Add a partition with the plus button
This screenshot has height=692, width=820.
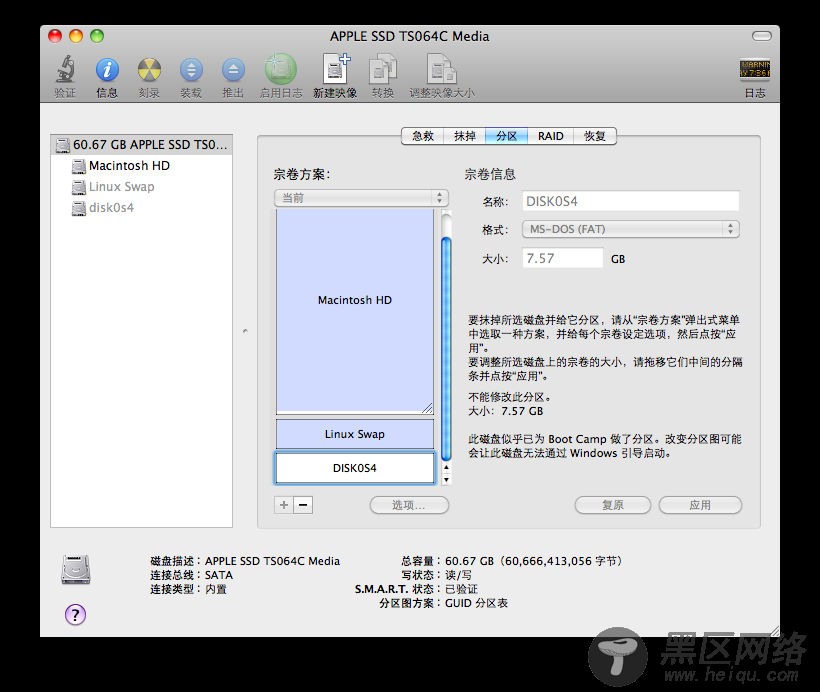click(284, 505)
